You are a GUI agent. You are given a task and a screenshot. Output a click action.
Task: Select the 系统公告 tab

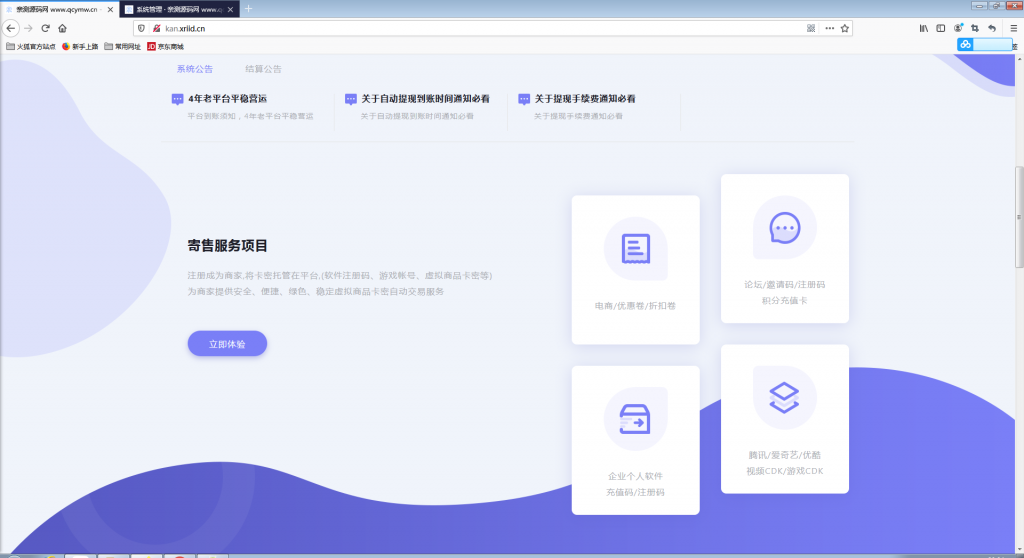tap(195, 69)
